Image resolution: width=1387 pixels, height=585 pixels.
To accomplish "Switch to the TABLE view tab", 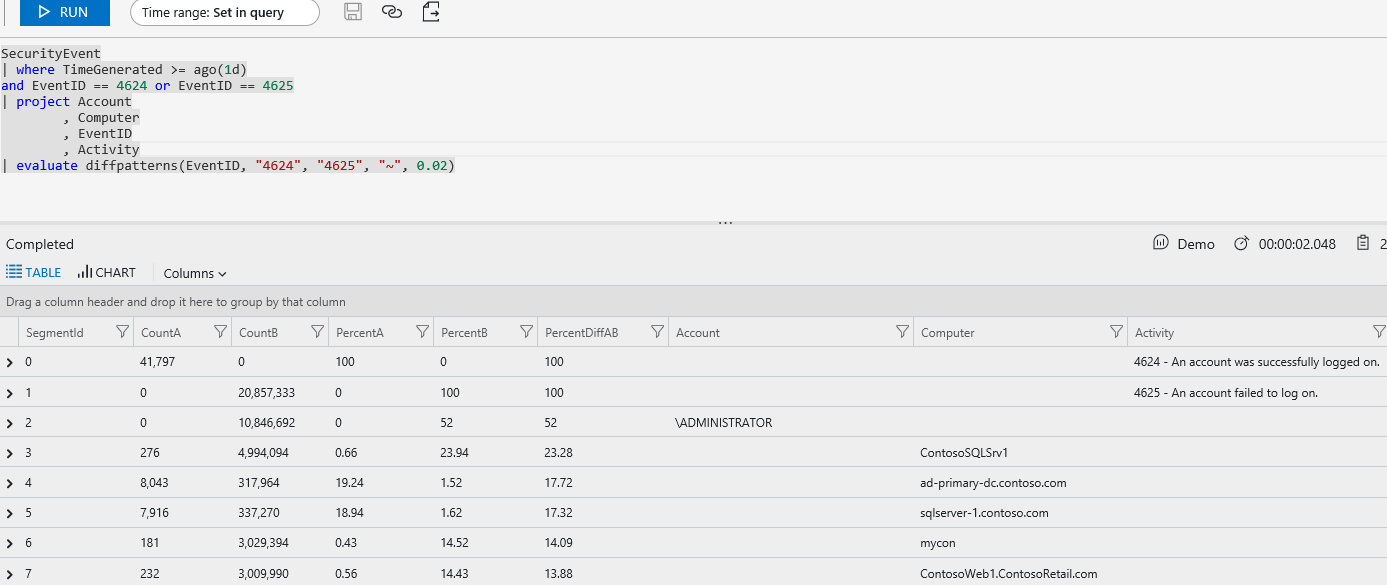I will coord(34,273).
